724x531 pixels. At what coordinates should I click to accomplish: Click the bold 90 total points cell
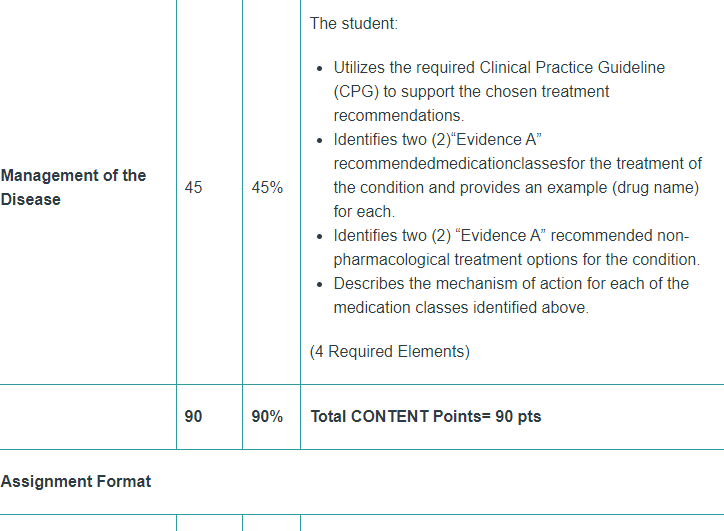coord(193,416)
